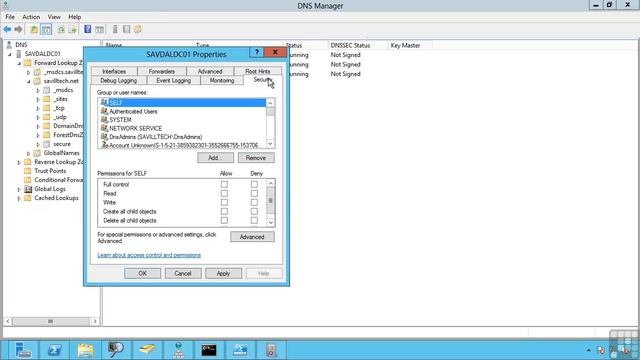Viewport: 640px width, 360px height.
Task: Click the up one level folder icon
Action: [x=34, y=29]
